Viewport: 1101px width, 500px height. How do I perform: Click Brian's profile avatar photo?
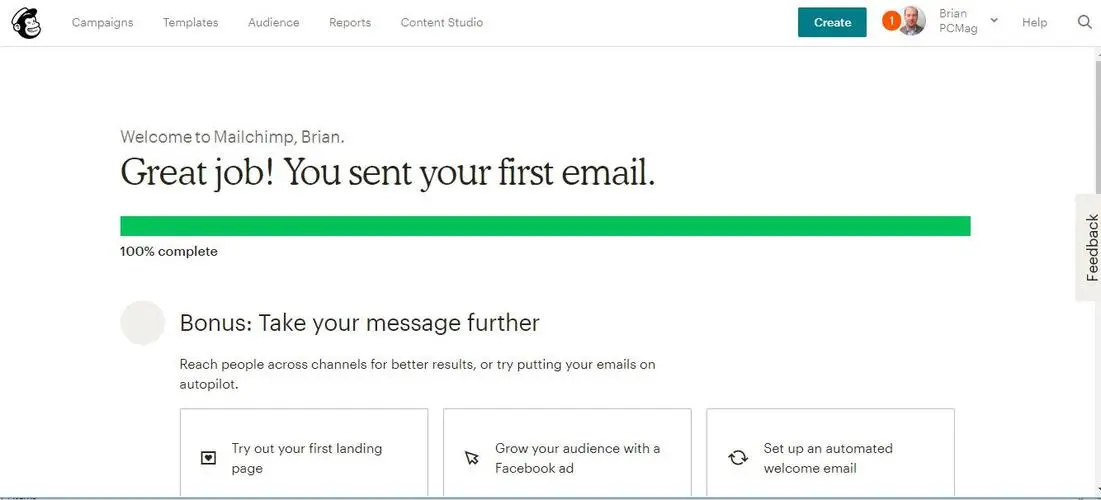(x=912, y=21)
